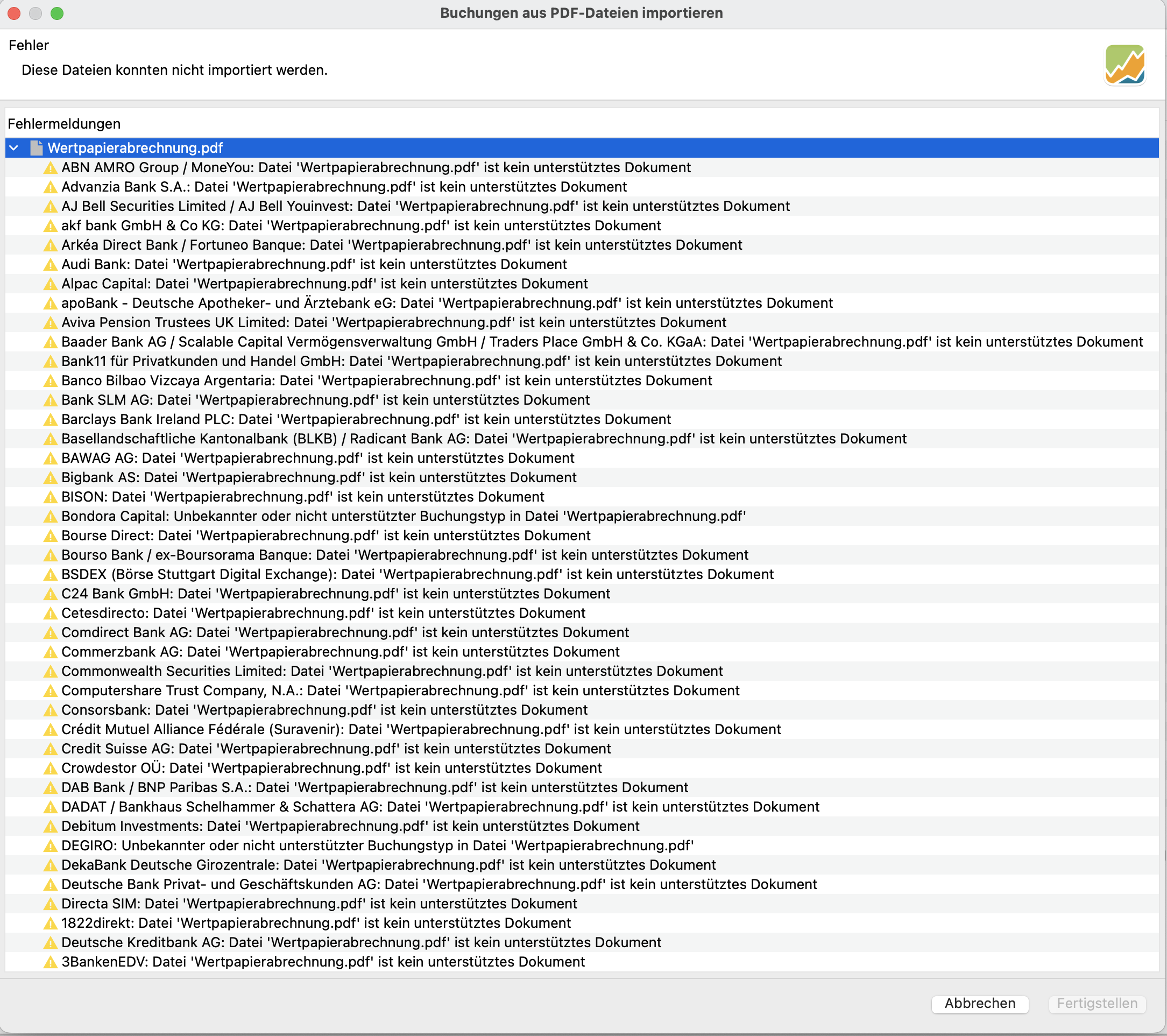This screenshot has height=1036, width=1167.
Task: Click warning icon beside Bondora Capital entry
Action: (50, 517)
